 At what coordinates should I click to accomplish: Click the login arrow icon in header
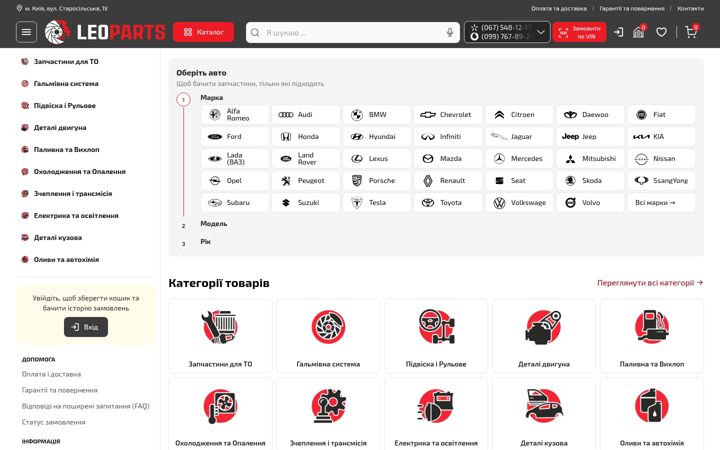(619, 32)
